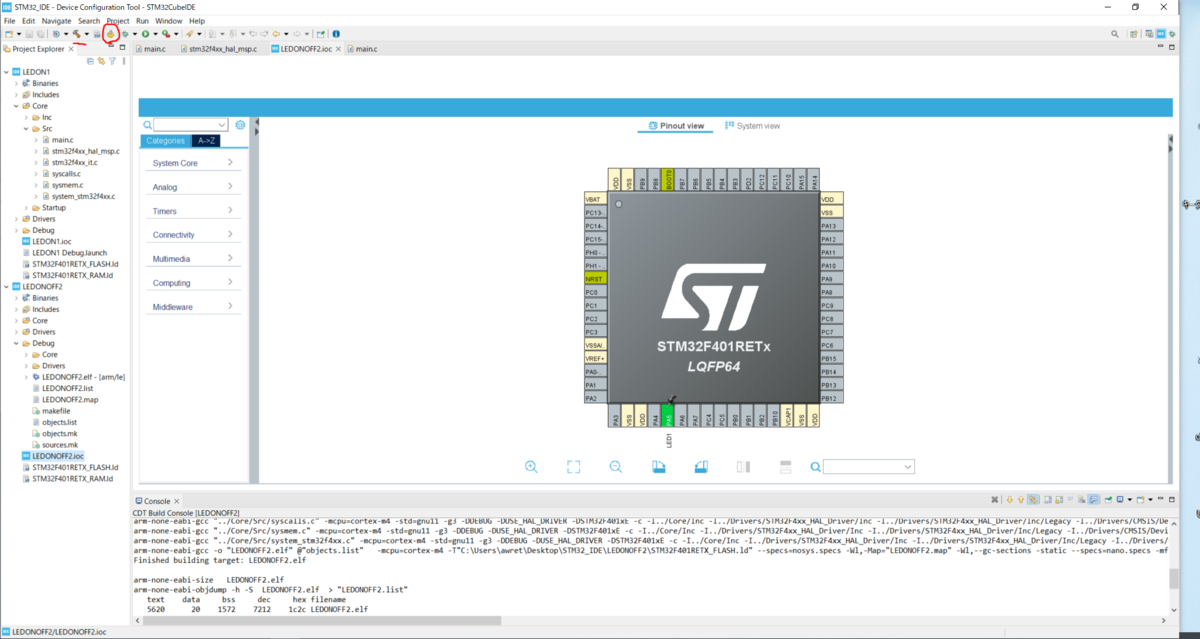The width and height of the screenshot is (1200, 639).
Task: Select the Startup folder under LEDON1 Core
Action: point(54,208)
